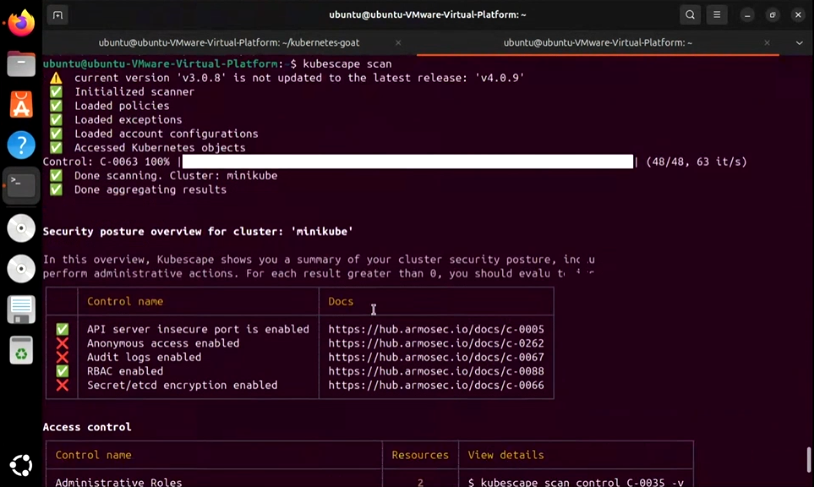Viewport: 814px width, 487px height.
Task: Click the new tab icon in titlebar
Action: [58, 15]
